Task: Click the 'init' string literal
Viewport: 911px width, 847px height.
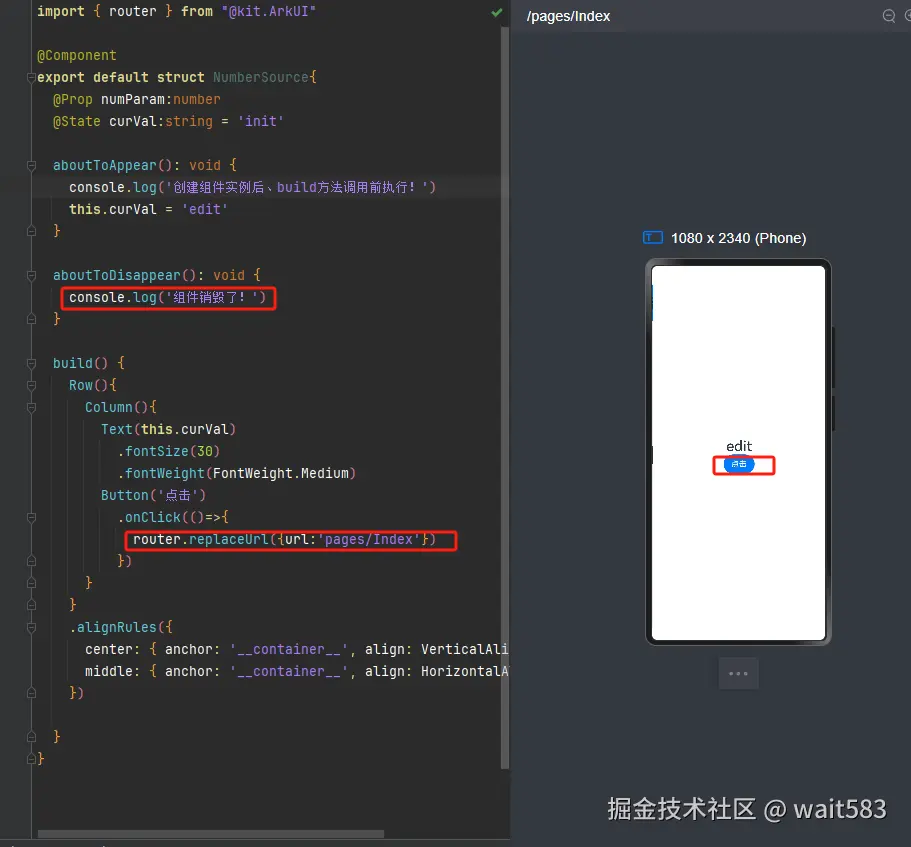Action: click(260, 121)
